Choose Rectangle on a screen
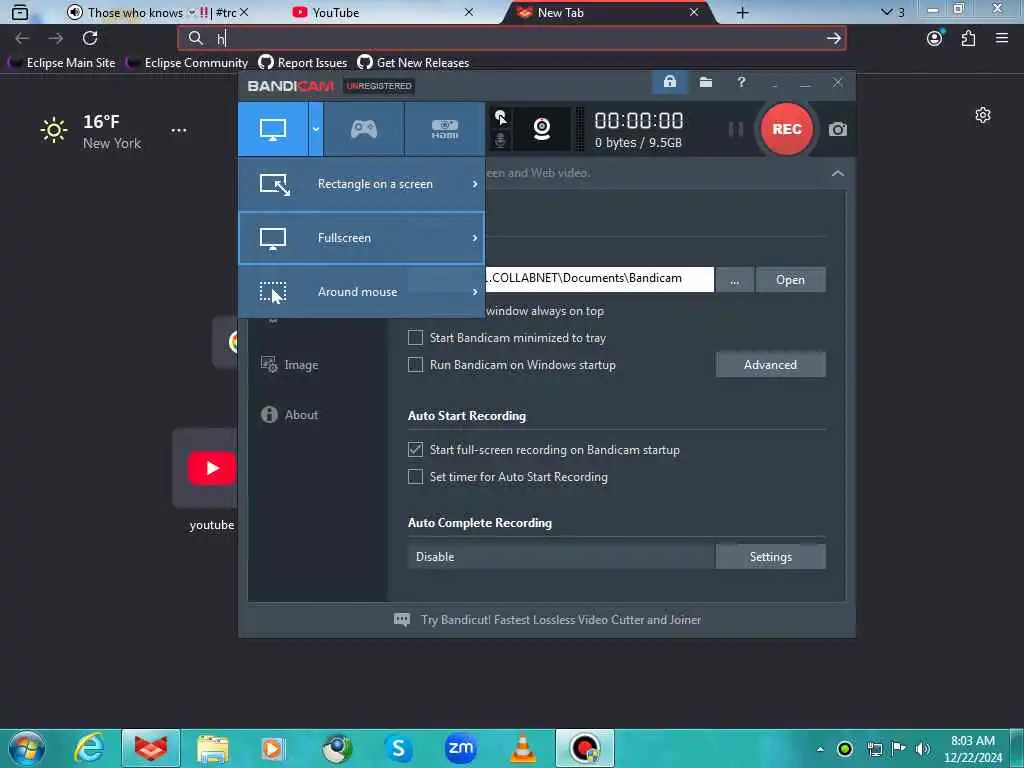This screenshot has width=1024, height=768. tap(361, 184)
